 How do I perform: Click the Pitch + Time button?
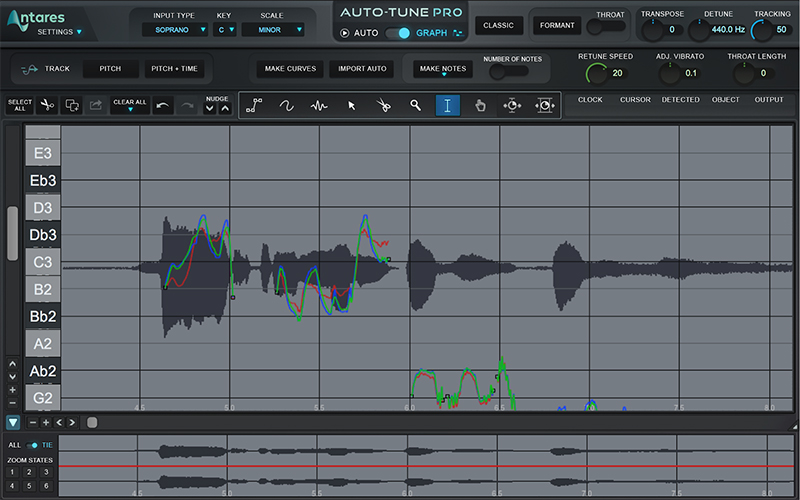point(174,69)
